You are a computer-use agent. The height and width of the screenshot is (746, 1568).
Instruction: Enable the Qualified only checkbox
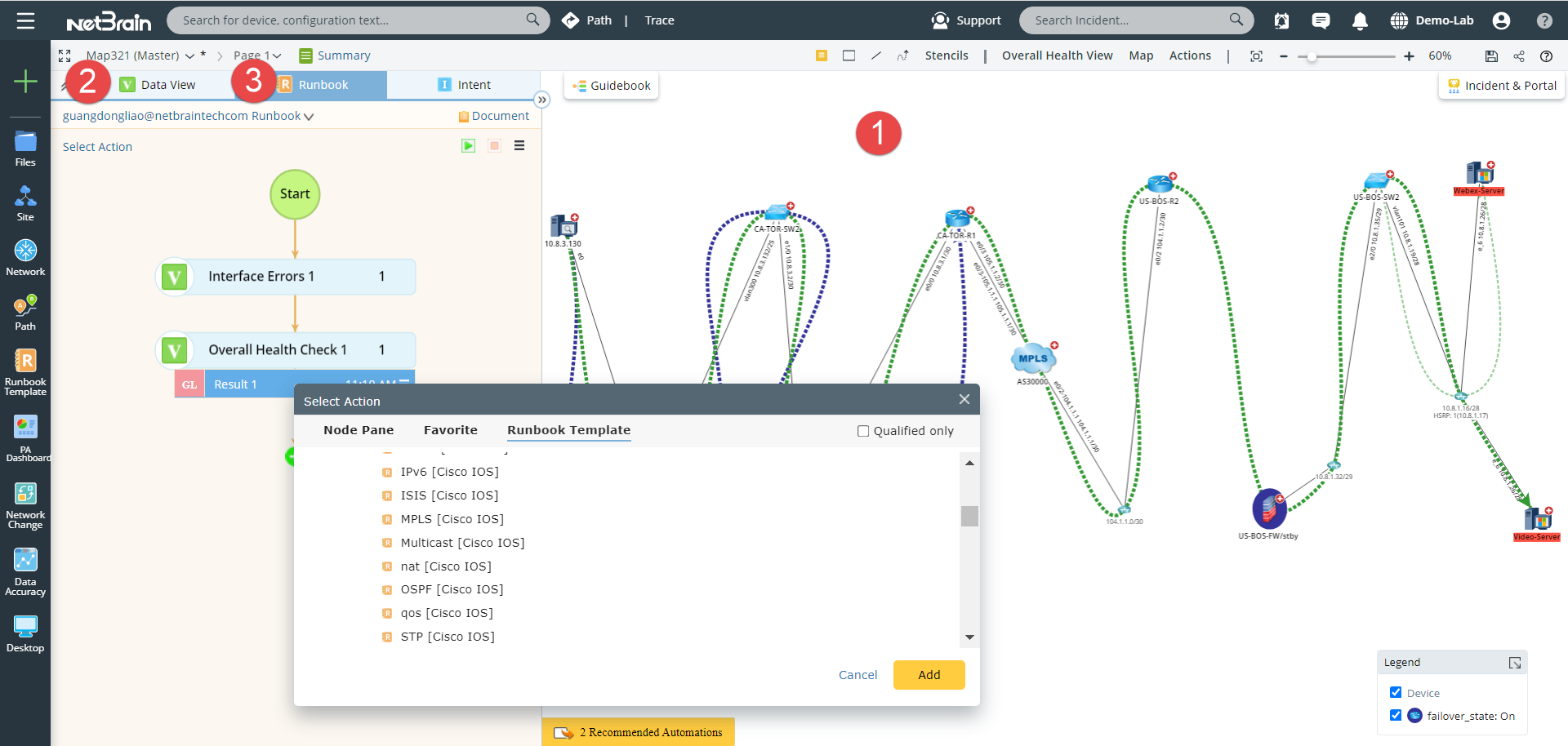point(862,430)
